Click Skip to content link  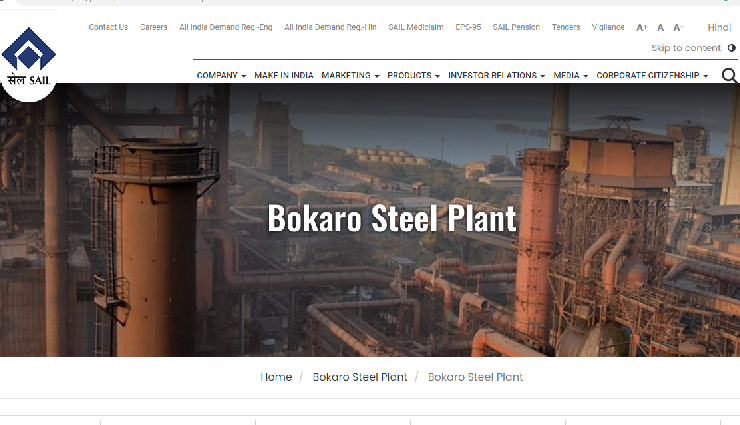click(x=685, y=48)
